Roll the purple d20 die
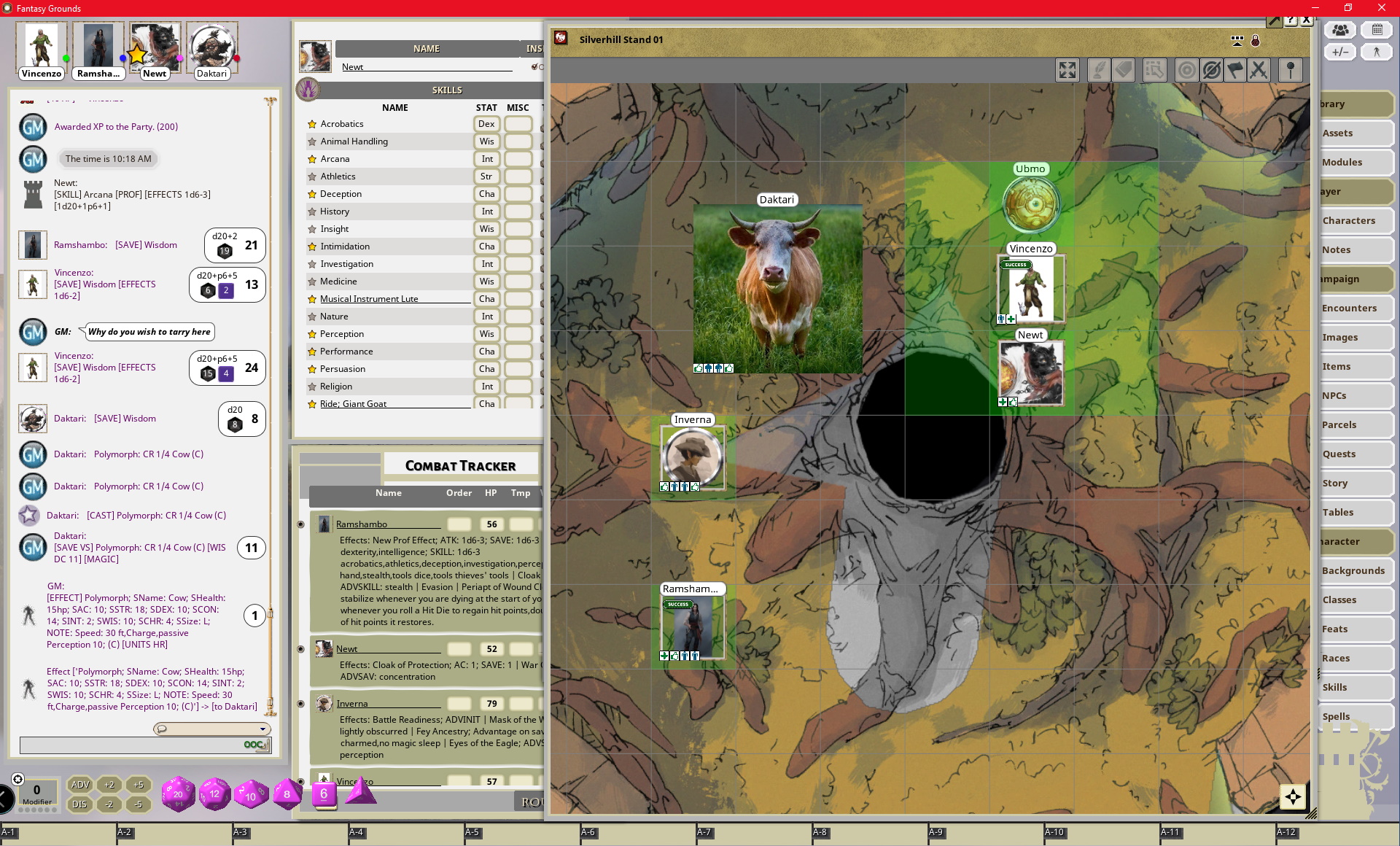The height and width of the screenshot is (846, 1400). (x=178, y=793)
